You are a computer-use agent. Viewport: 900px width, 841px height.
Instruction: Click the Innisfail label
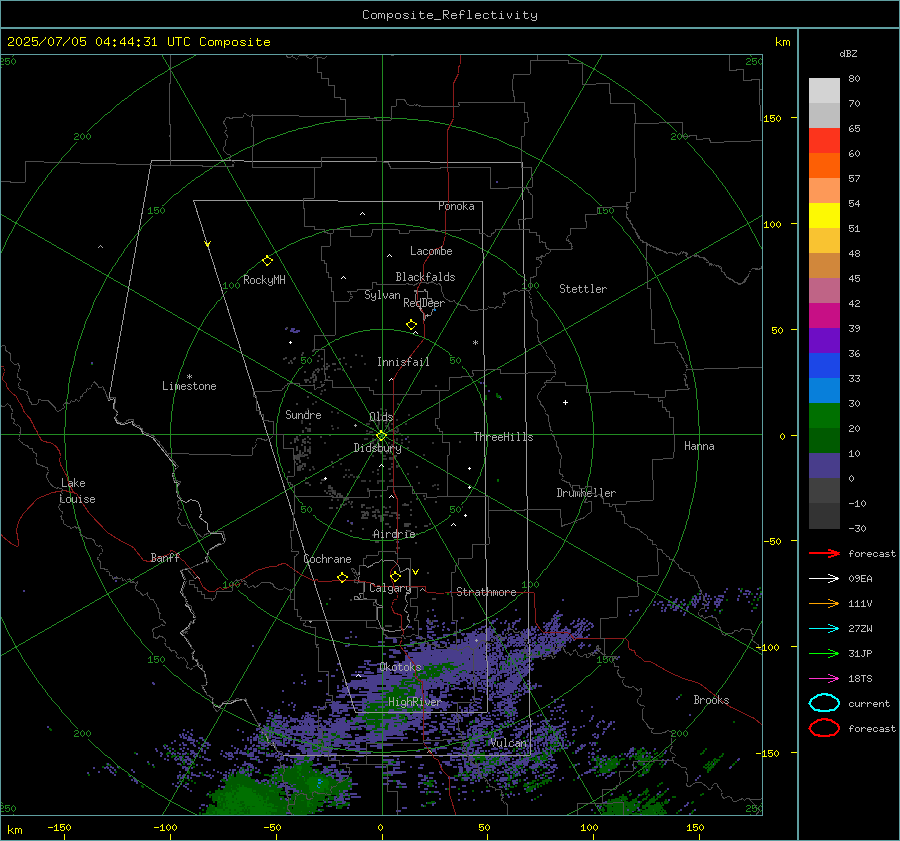[x=403, y=362]
